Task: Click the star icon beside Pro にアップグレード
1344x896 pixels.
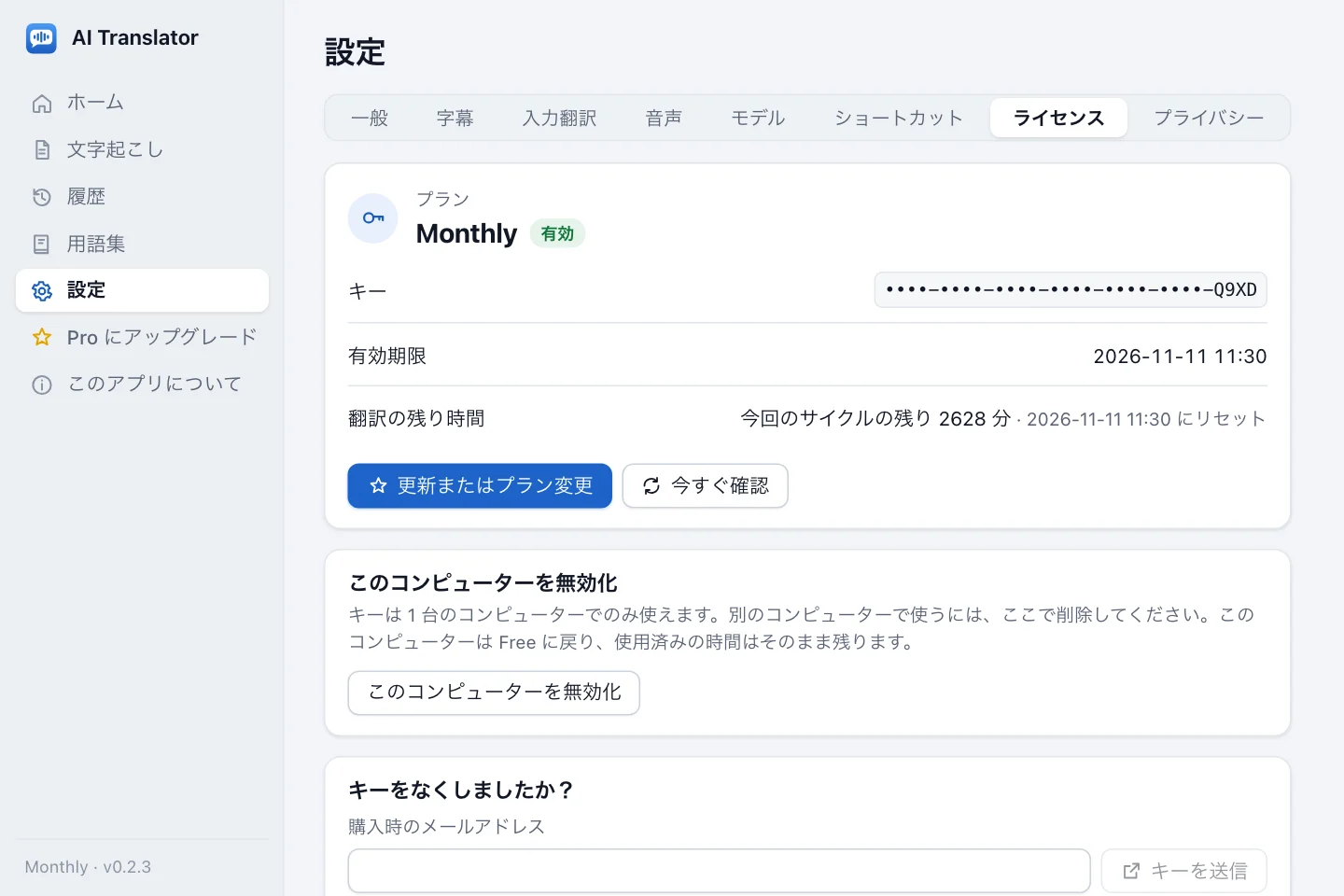Action: [42, 337]
